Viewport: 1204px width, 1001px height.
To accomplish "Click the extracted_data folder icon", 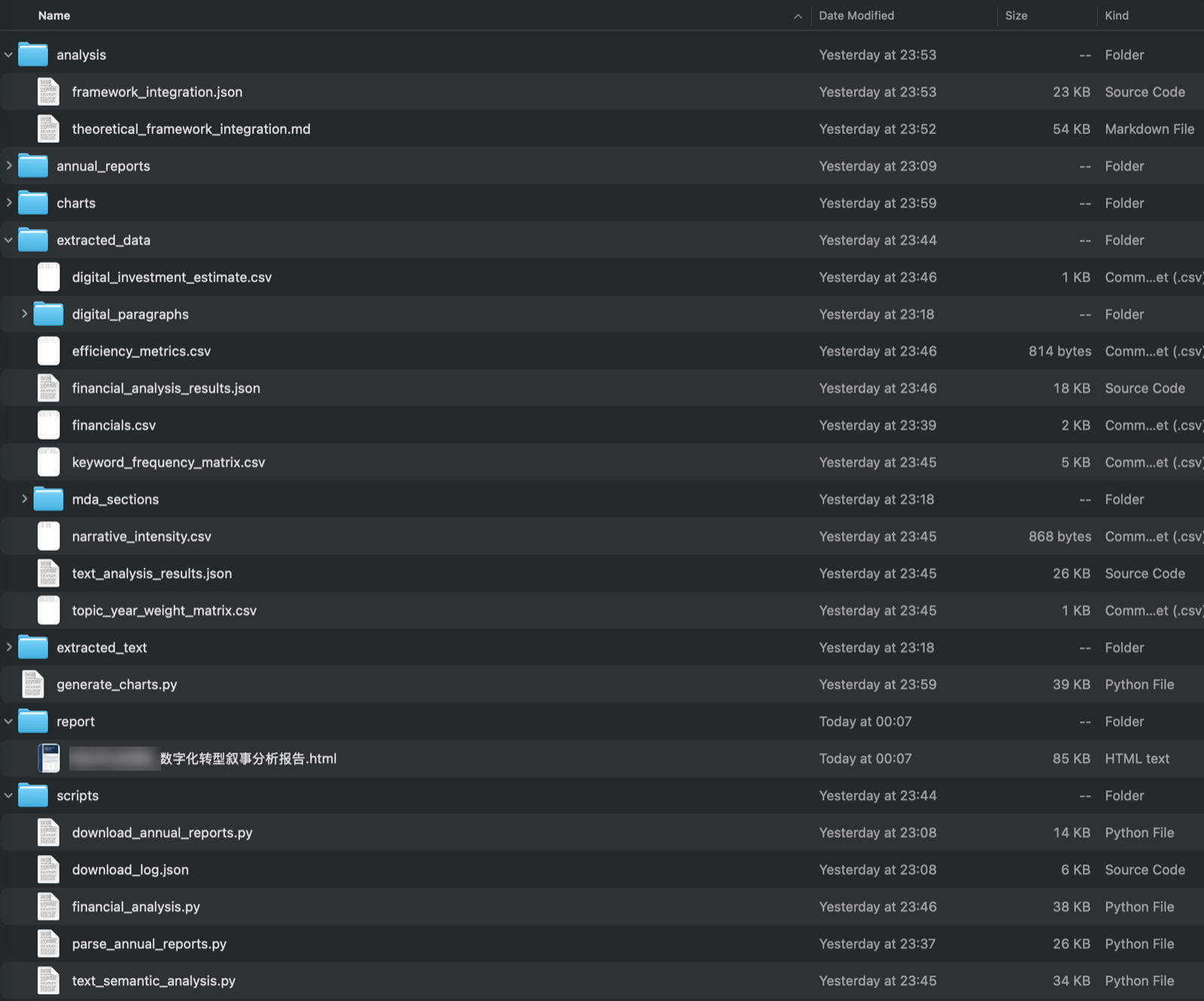I will (x=33, y=239).
